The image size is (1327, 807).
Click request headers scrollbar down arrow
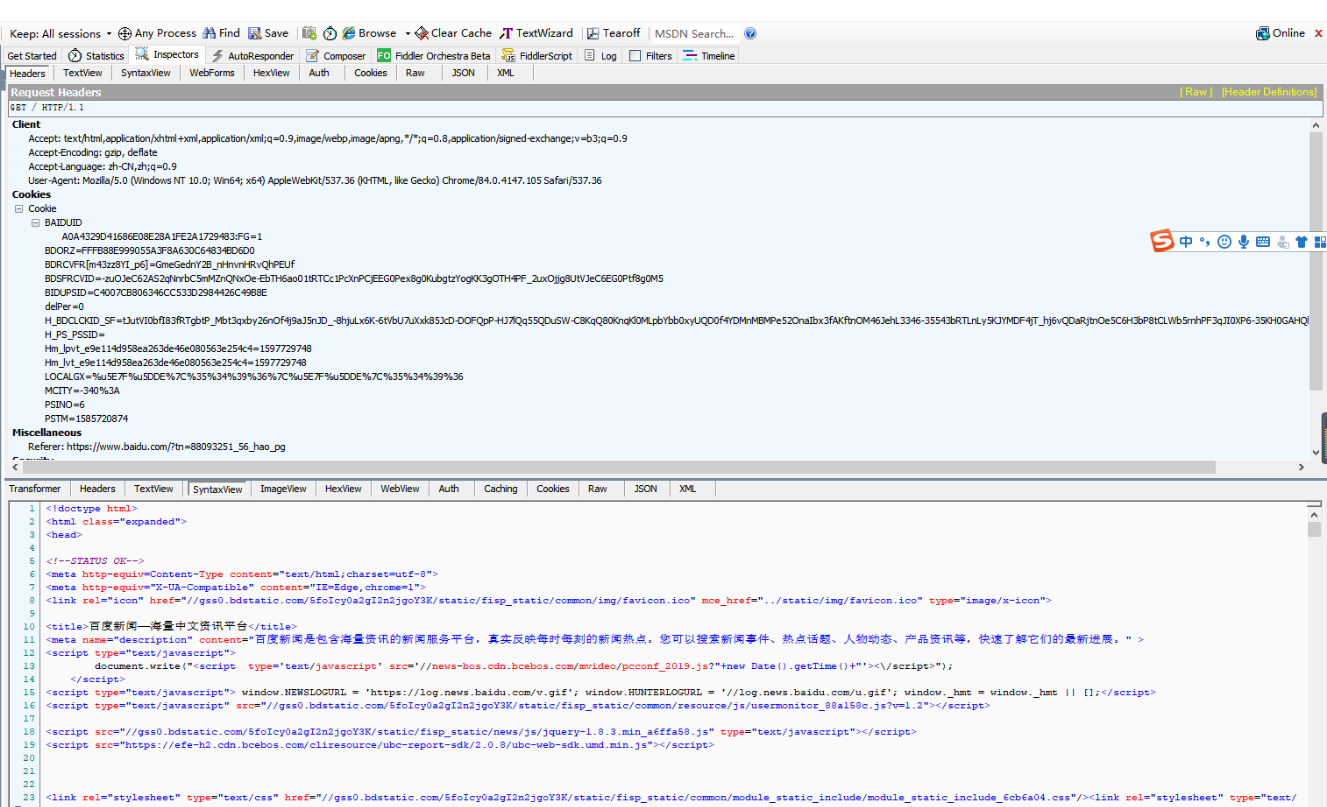[1316, 452]
